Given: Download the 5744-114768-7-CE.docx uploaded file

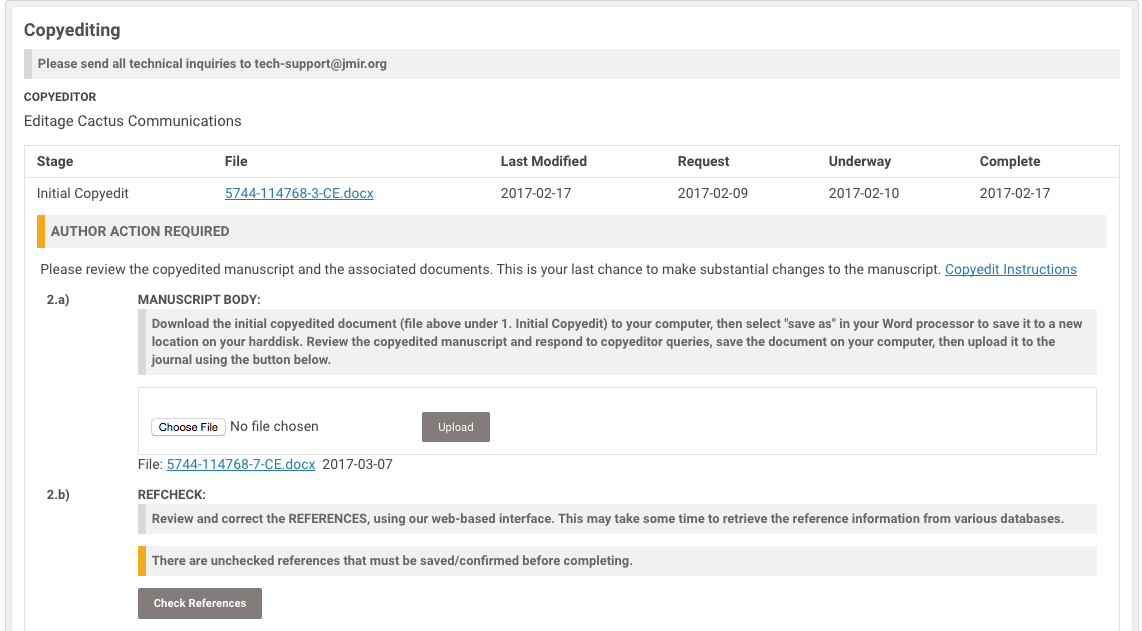Looking at the screenshot, I should [240, 464].
